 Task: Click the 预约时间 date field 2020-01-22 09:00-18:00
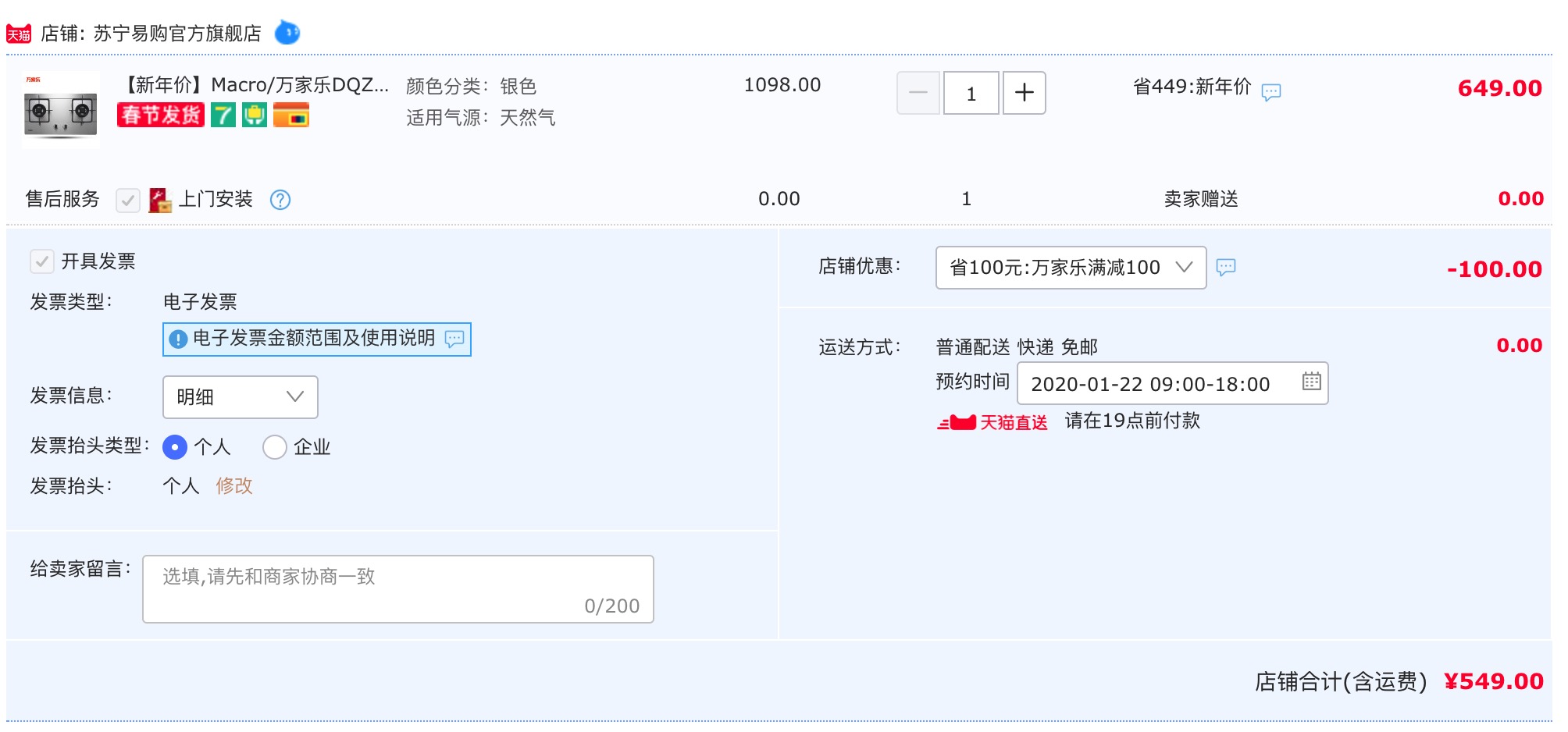(x=1172, y=383)
